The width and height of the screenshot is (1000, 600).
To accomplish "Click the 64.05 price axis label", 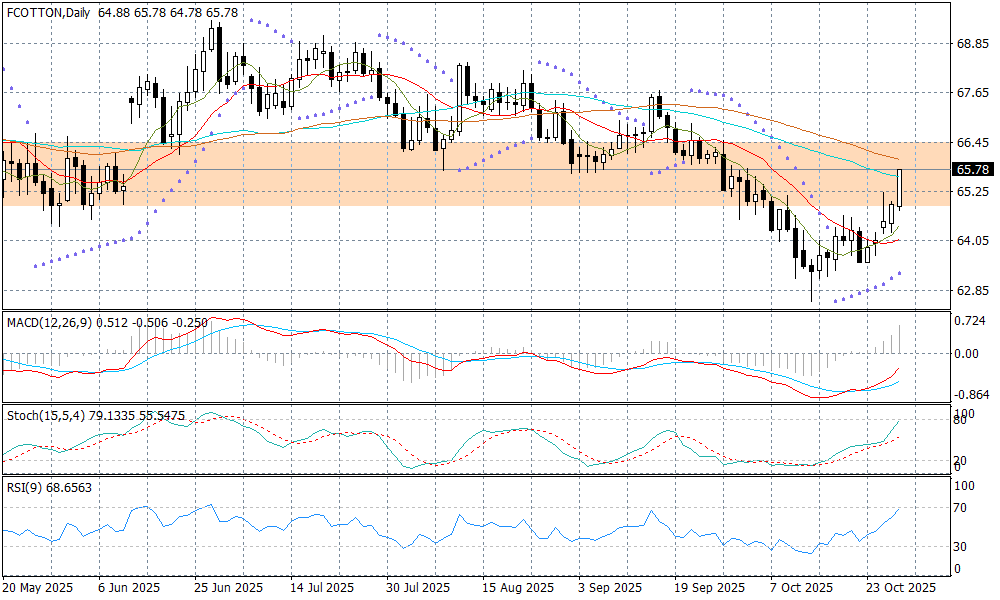I will (973, 241).
